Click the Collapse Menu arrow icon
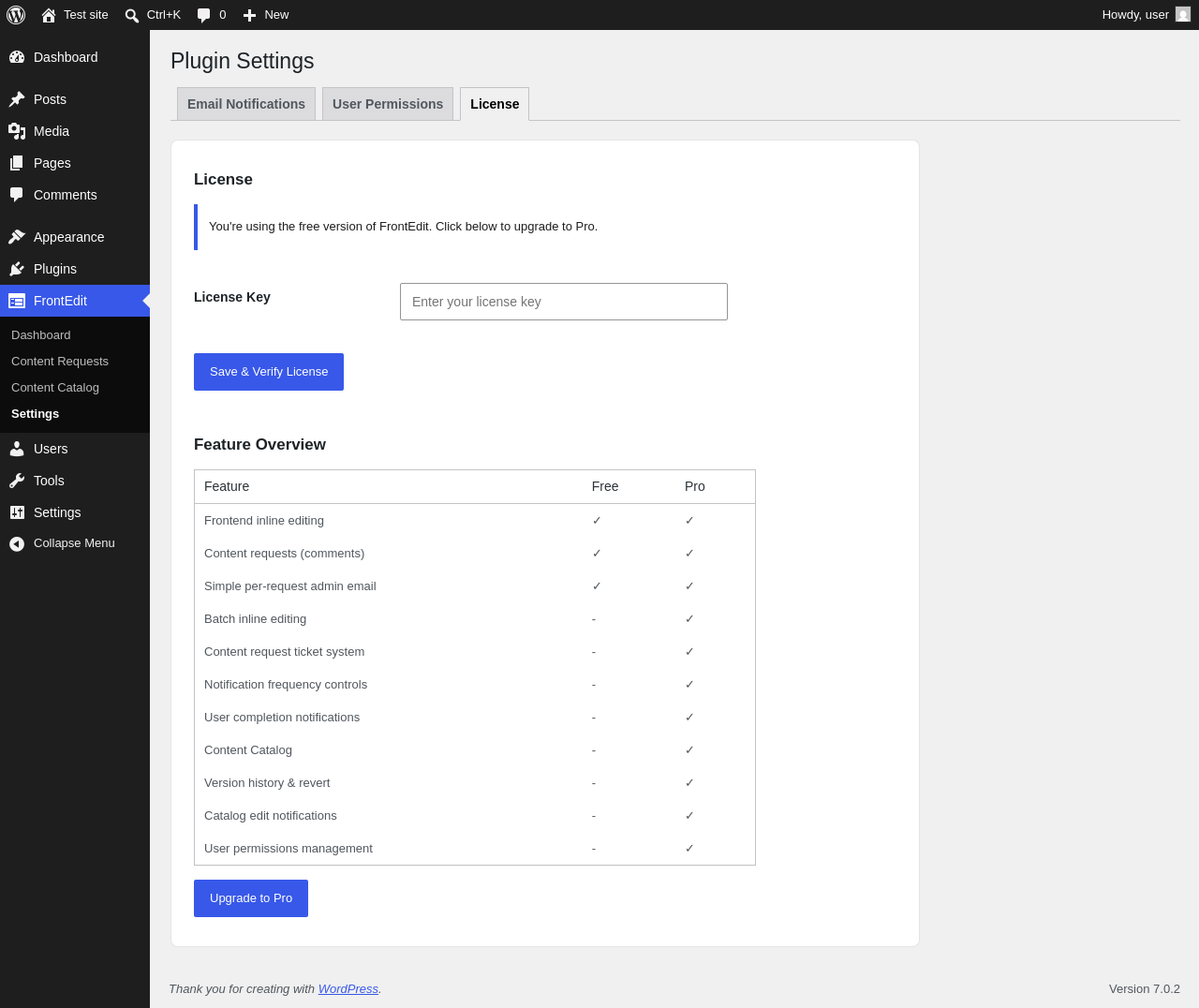Image resolution: width=1199 pixels, height=1008 pixels. (17, 543)
